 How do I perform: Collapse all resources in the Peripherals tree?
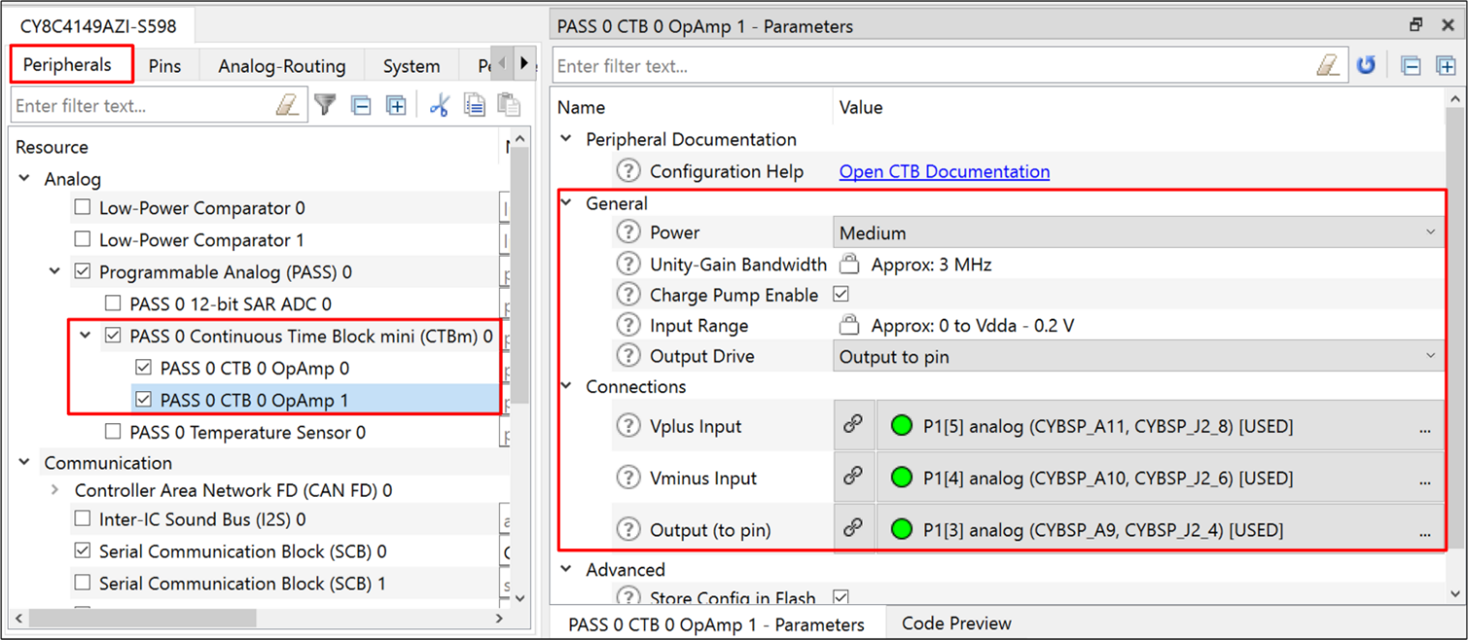point(362,105)
